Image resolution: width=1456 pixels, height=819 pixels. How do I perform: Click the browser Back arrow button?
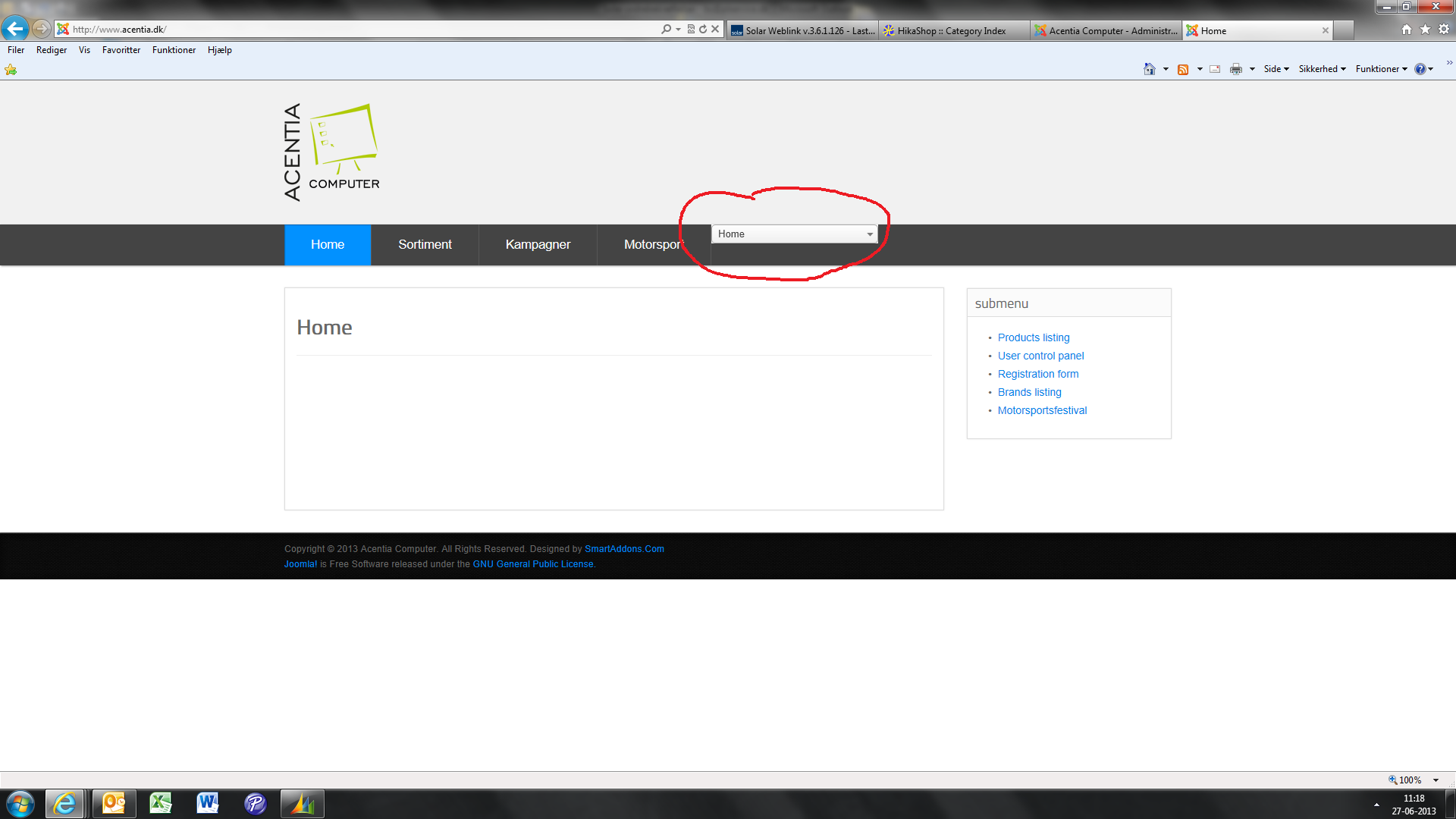(x=15, y=29)
